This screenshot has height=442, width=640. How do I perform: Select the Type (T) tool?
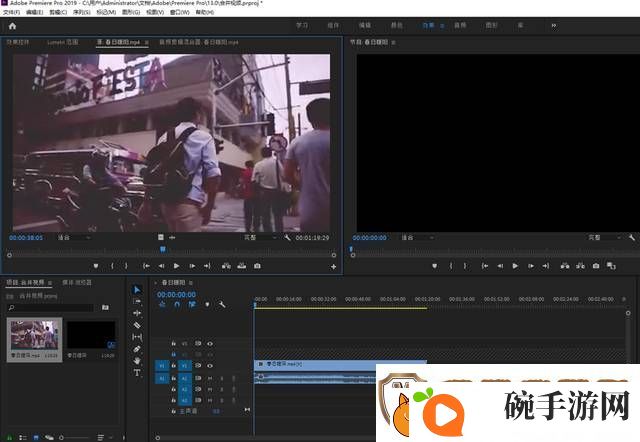[137, 373]
